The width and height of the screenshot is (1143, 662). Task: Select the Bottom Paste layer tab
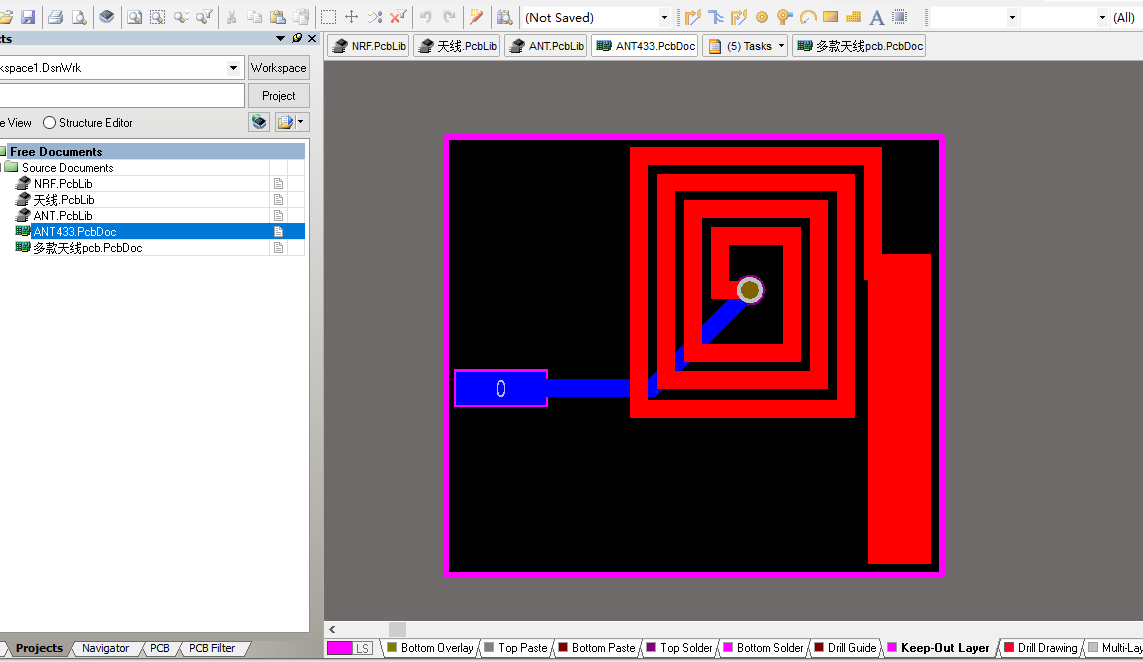[x=596, y=647]
